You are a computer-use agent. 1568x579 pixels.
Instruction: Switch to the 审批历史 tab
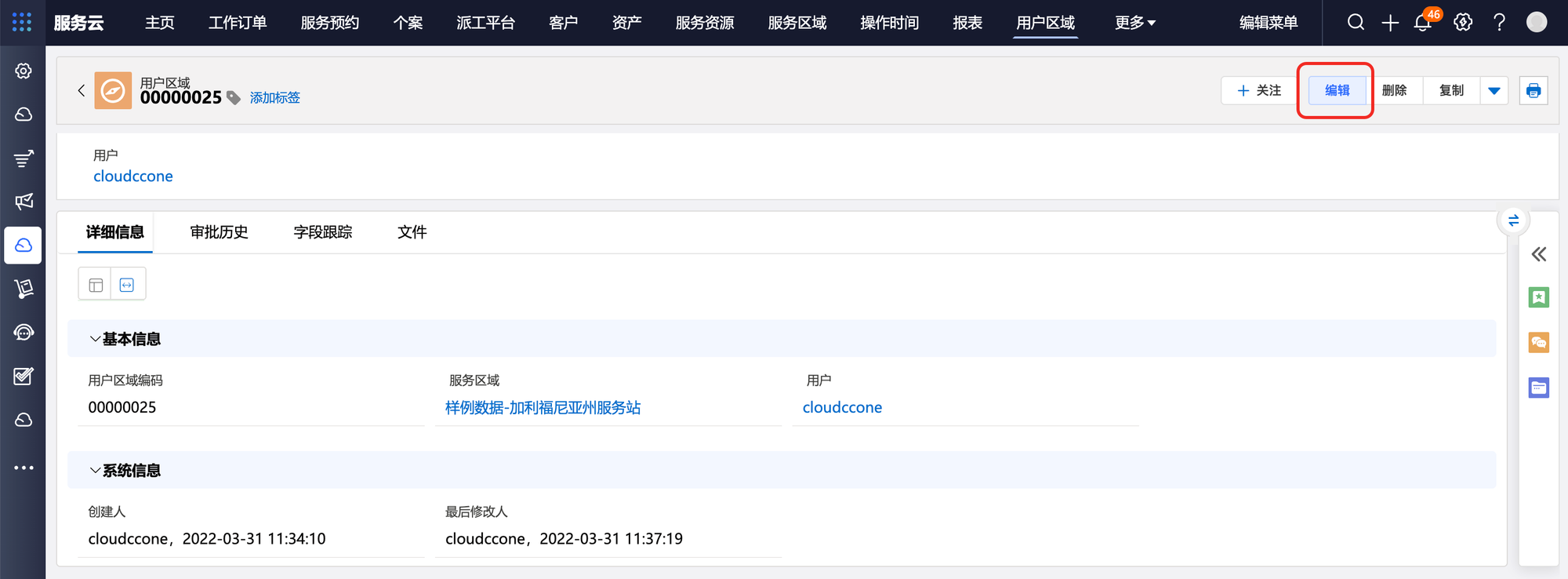tap(219, 232)
